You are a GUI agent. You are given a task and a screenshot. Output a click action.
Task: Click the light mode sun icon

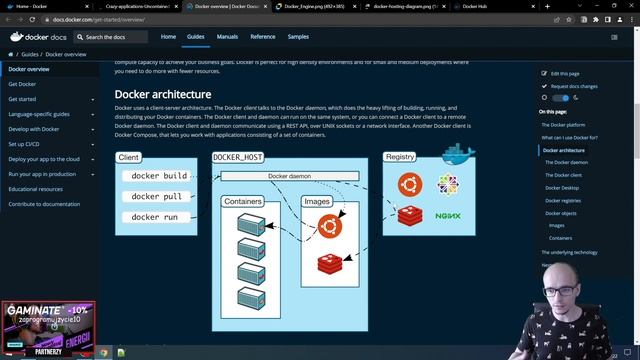pos(544,98)
